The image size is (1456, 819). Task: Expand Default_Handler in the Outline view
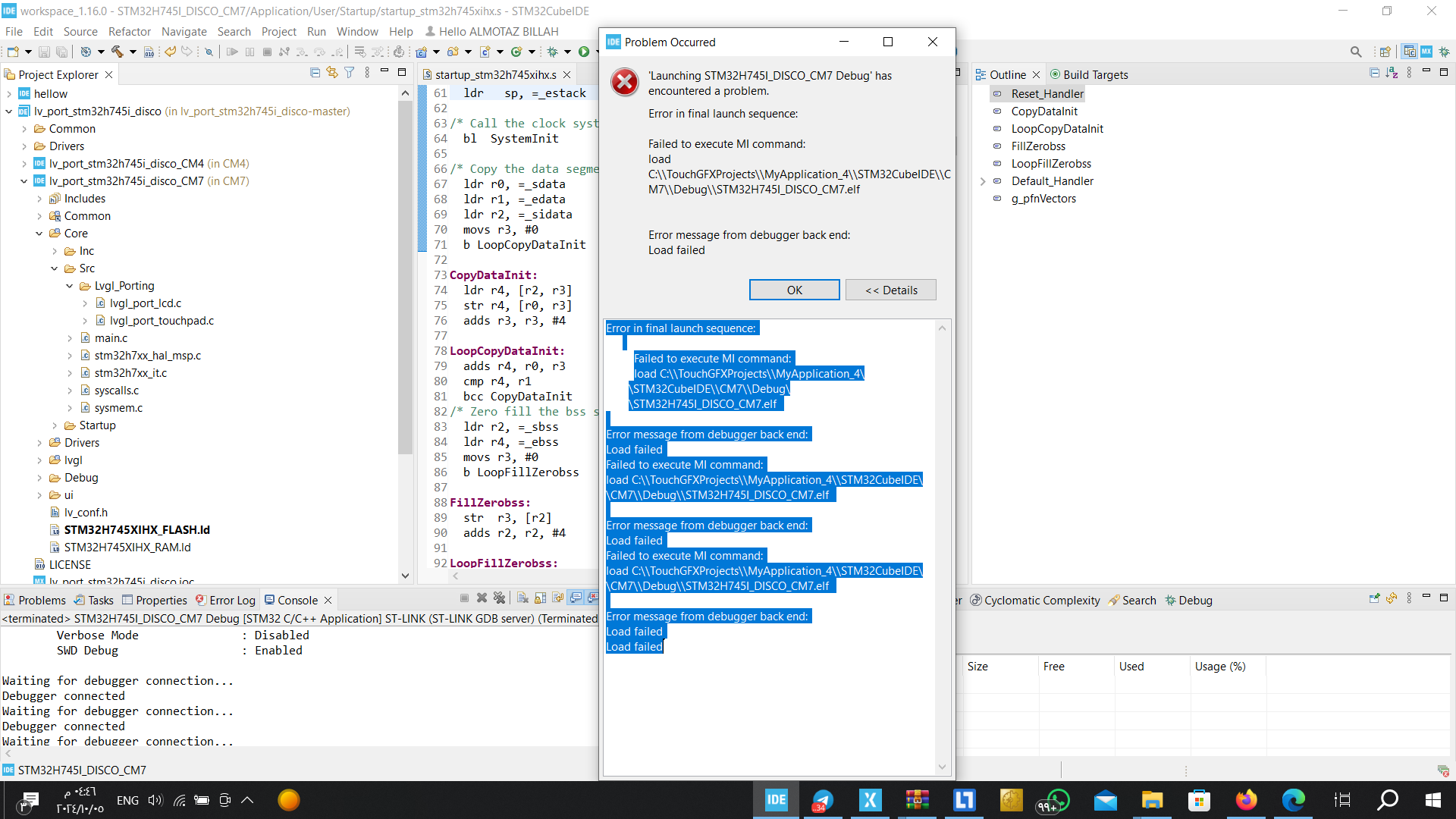984,181
